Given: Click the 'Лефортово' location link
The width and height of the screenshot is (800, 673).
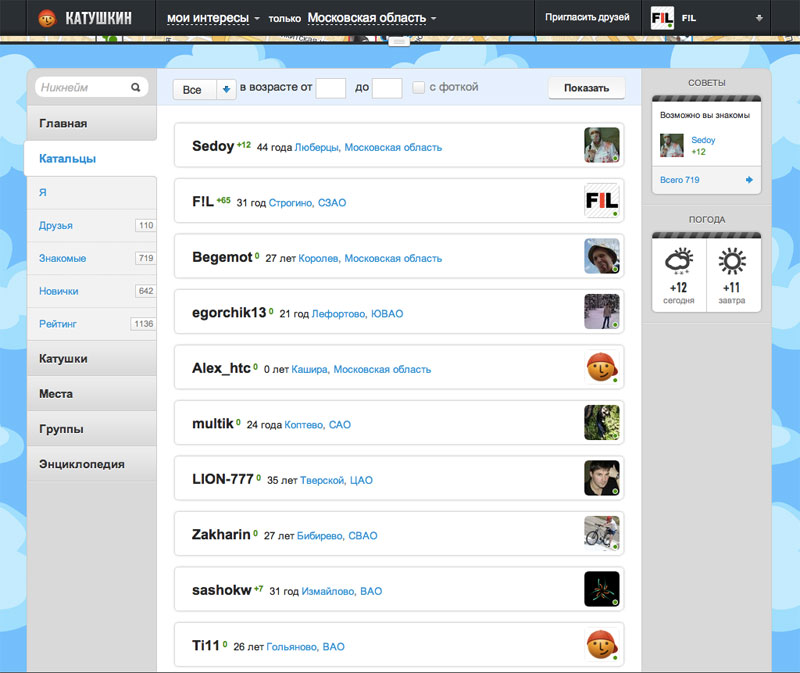Looking at the screenshot, I should tap(338, 314).
